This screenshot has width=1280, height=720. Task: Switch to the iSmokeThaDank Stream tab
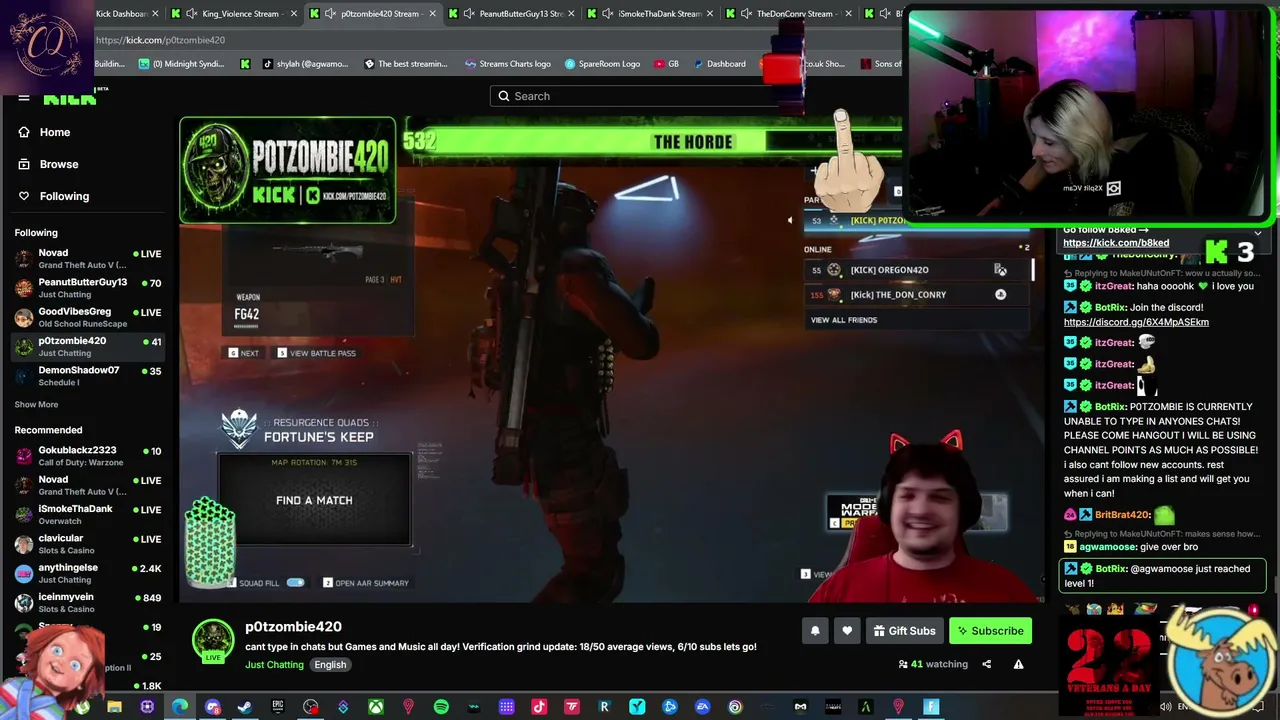651,13
